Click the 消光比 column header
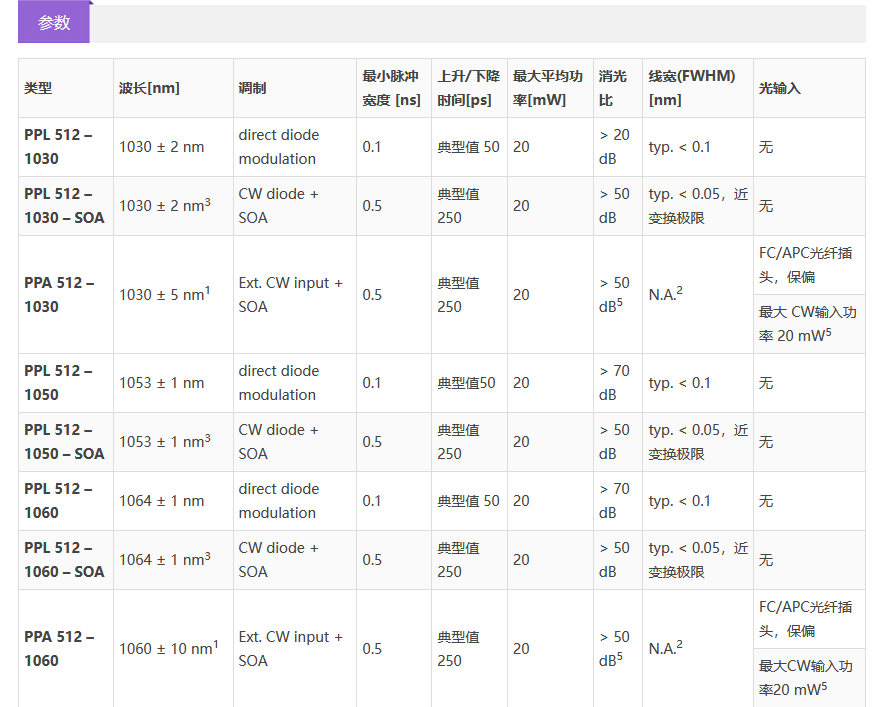Image resolution: width=891 pixels, height=707 pixels. pos(613,88)
